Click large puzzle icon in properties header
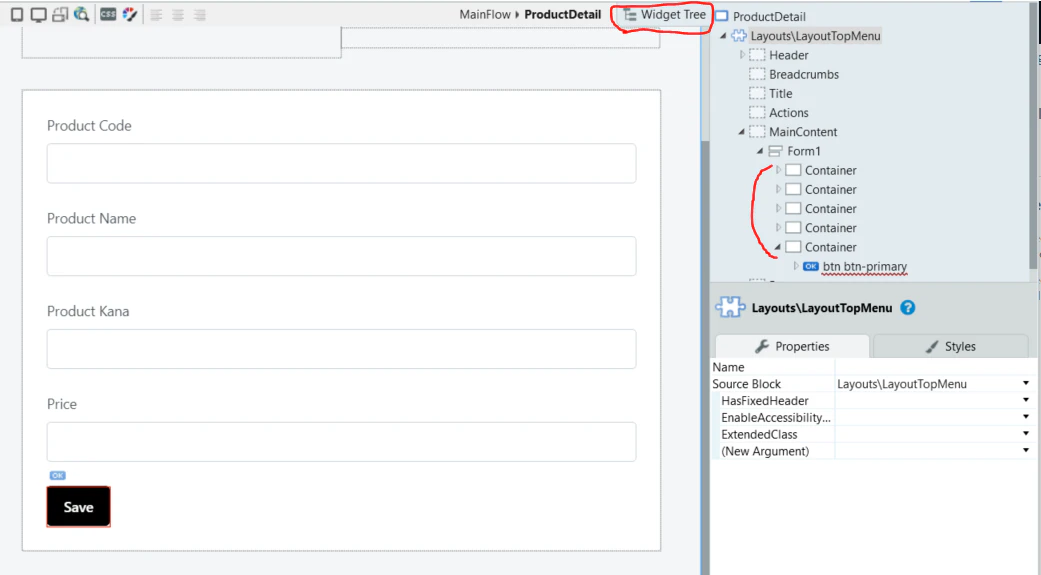The height and width of the screenshot is (575, 1041). pyautogui.click(x=730, y=307)
